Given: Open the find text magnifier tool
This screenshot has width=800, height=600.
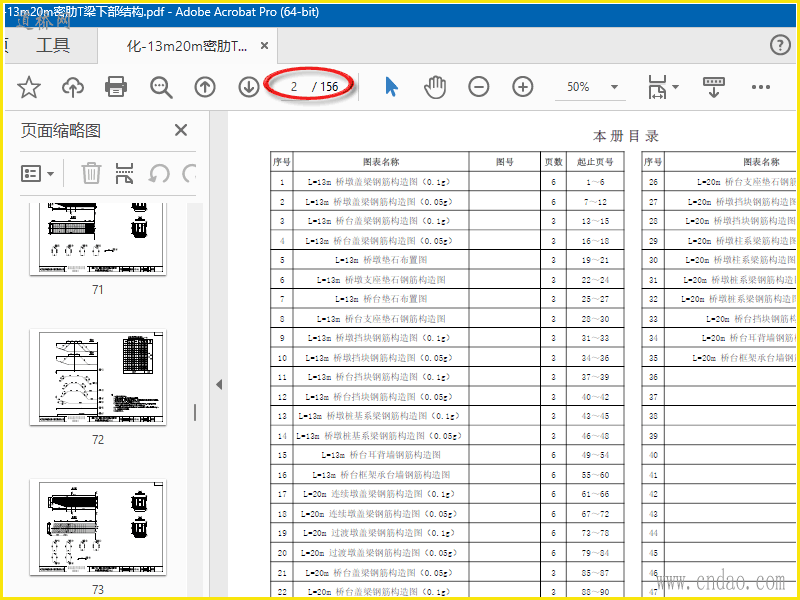Looking at the screenshot, I should click(161, 87).
